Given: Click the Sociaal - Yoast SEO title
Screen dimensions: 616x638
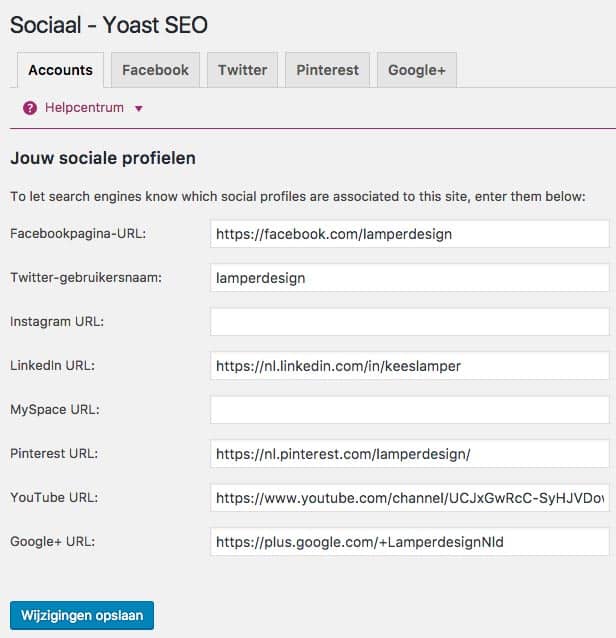Looking at the screenshot, I should tap(109, 25).
